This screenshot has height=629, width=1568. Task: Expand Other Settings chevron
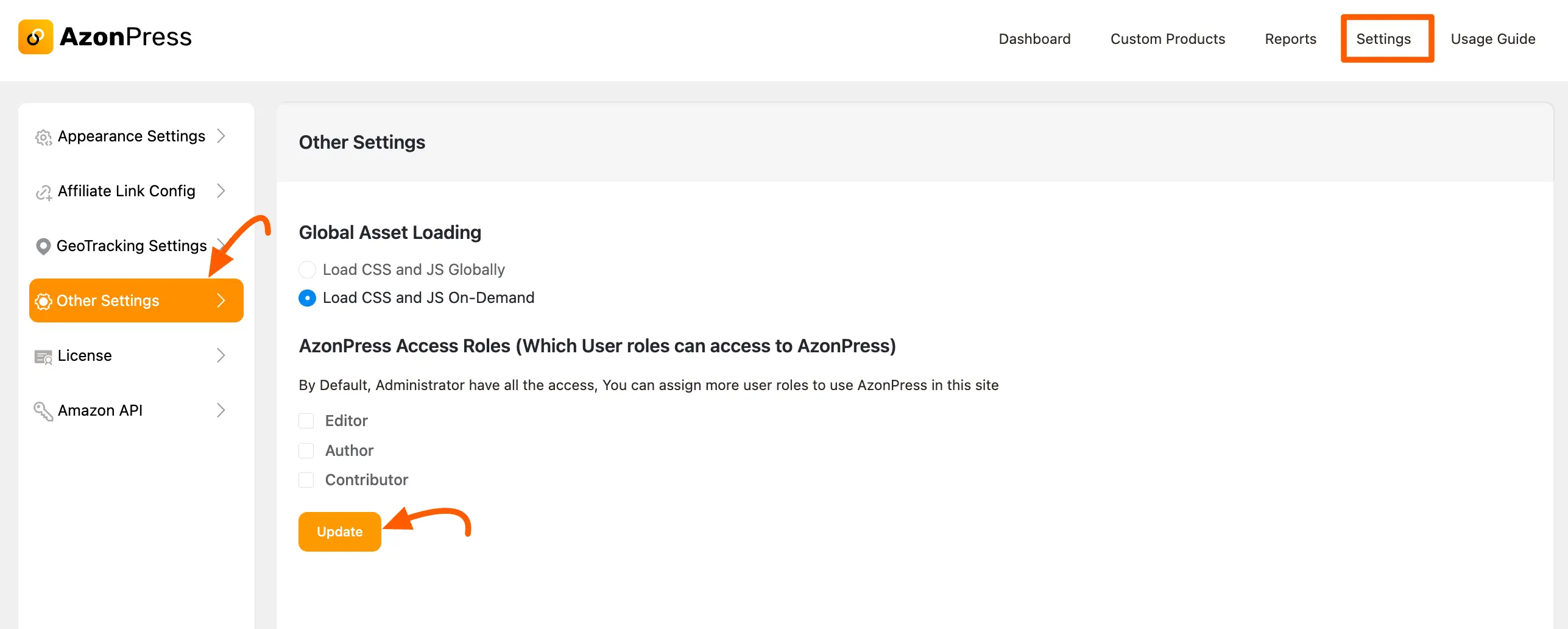[221, 300]
